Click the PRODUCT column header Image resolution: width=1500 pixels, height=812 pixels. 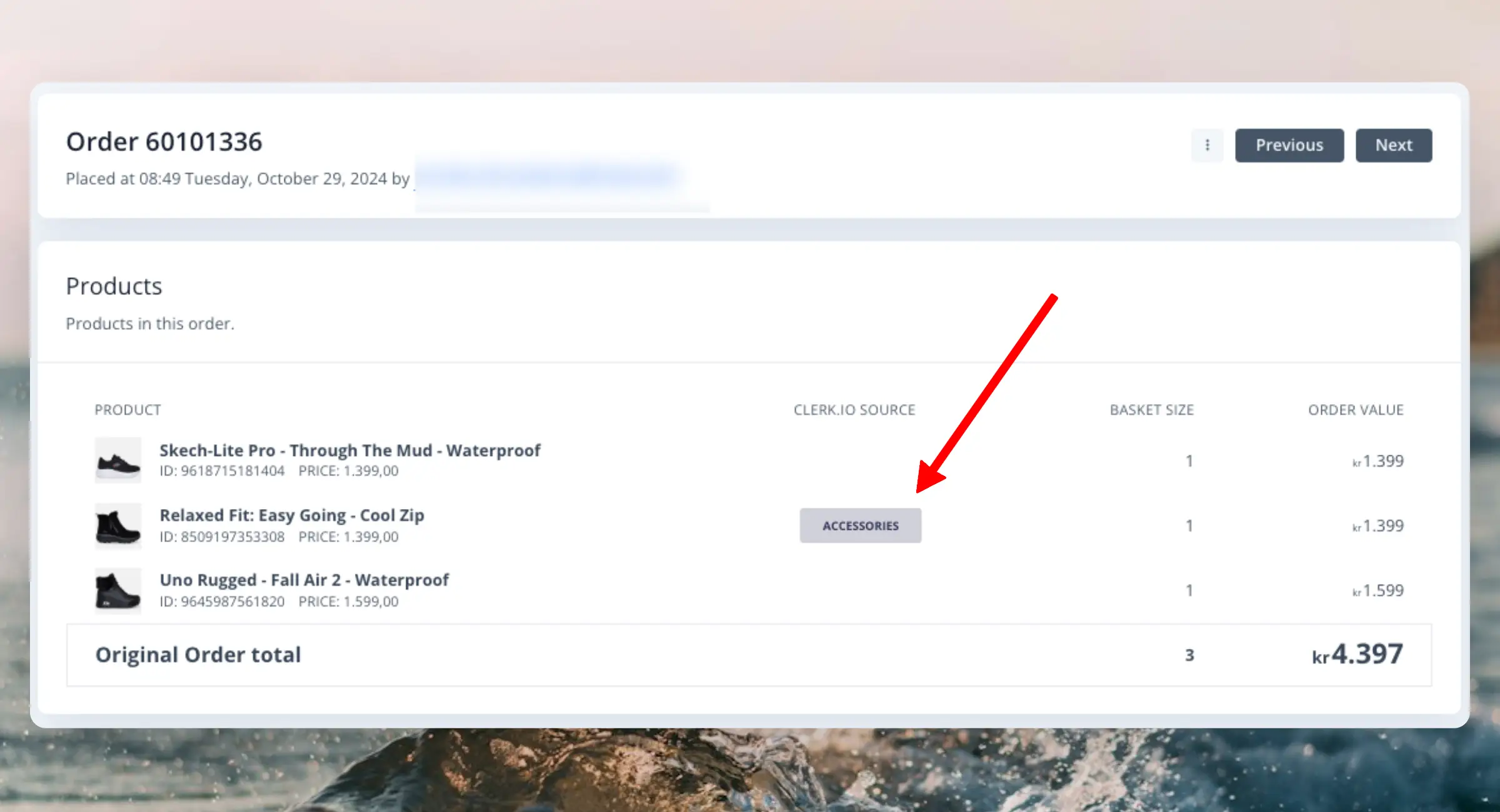127,410
